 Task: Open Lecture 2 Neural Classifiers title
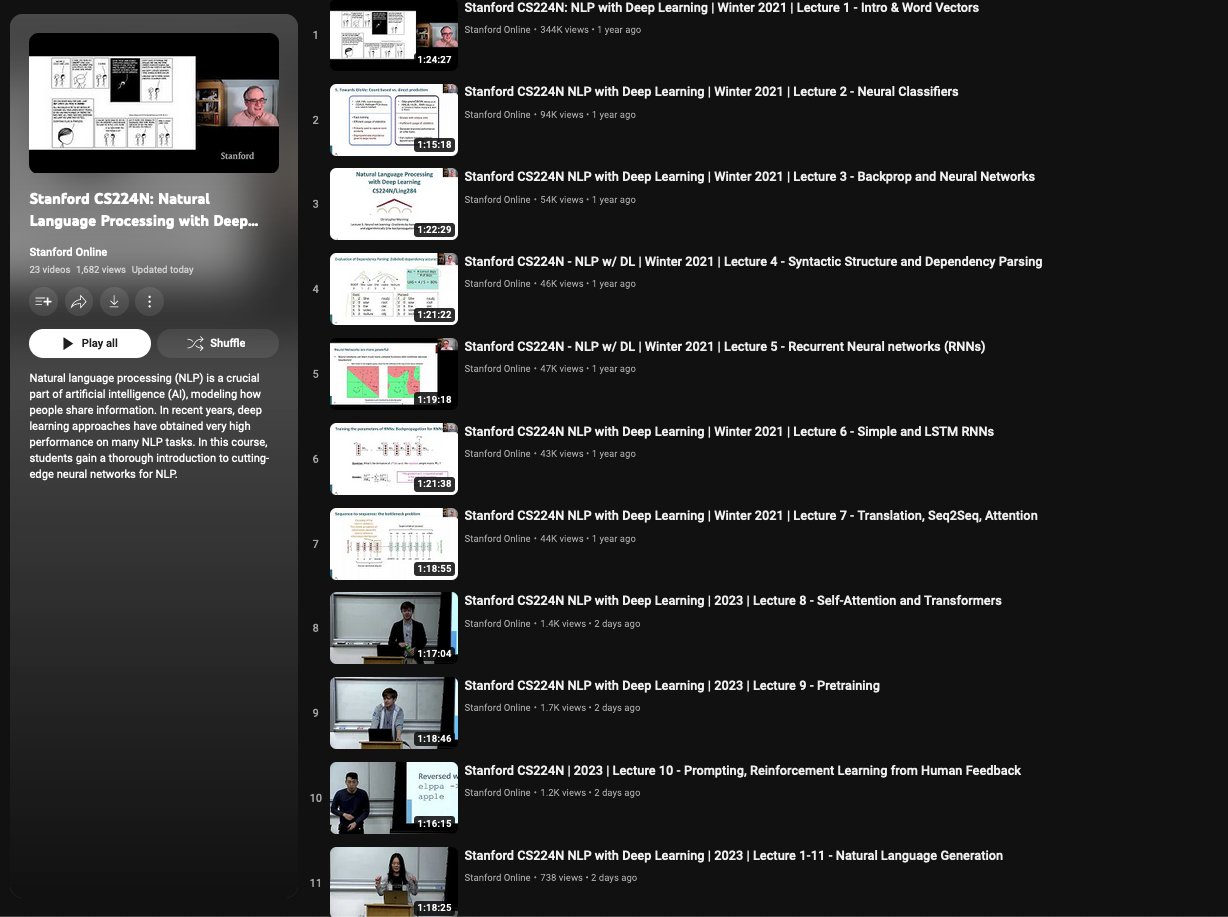click(711, 91)
